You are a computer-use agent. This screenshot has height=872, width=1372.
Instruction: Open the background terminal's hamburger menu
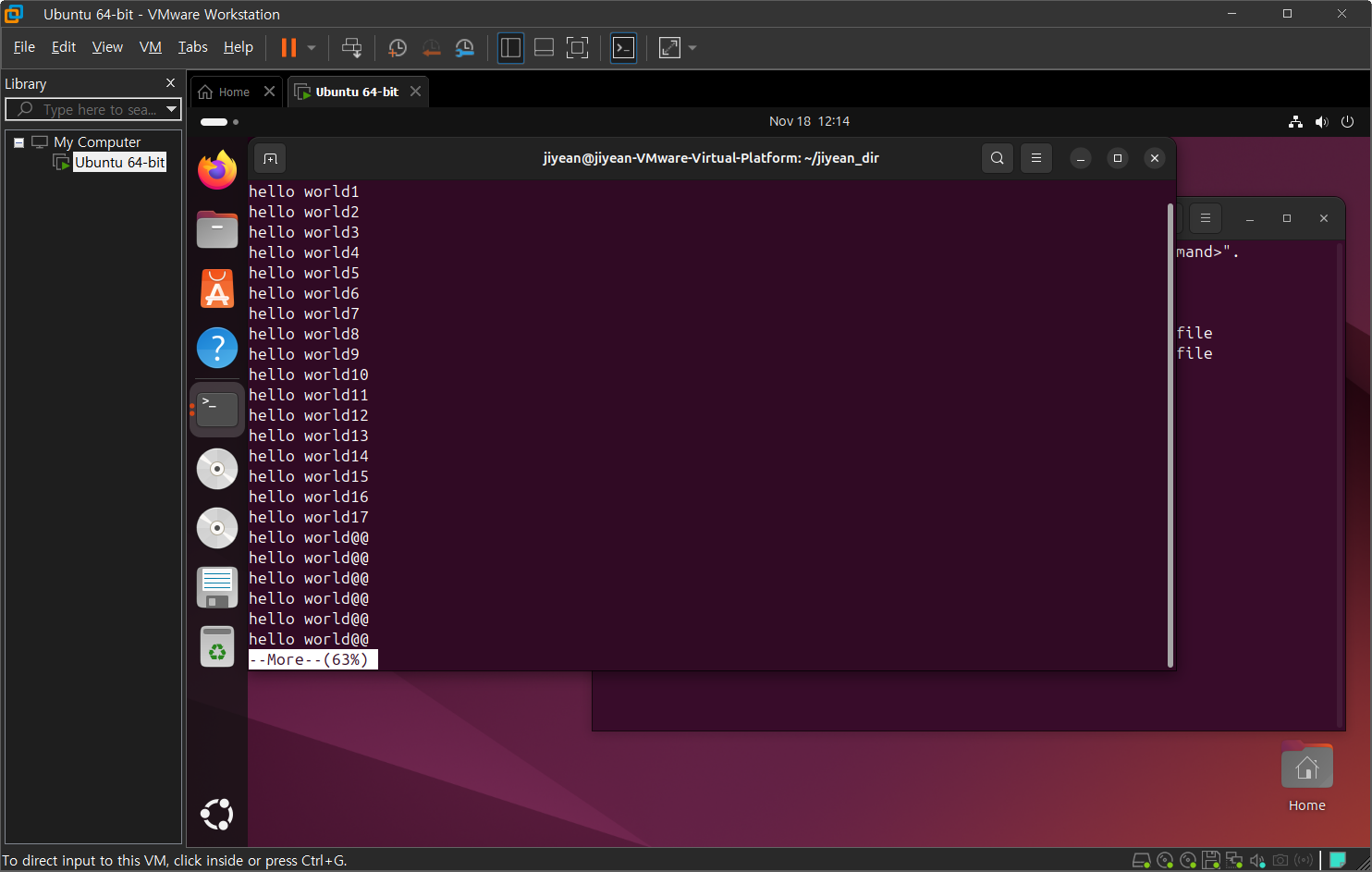point(1206,218)
